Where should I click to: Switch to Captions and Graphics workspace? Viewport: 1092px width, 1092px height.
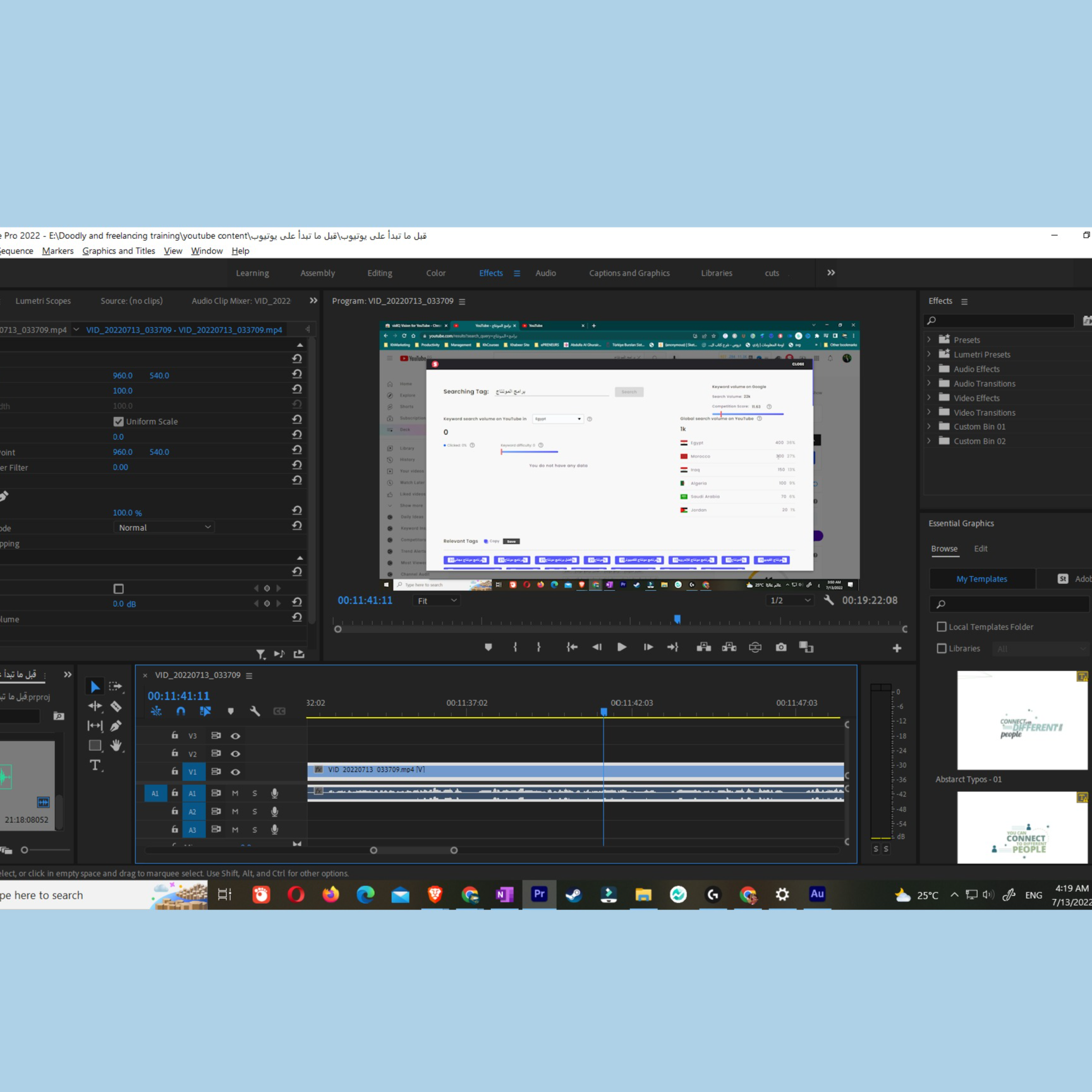tap(629, 273)
